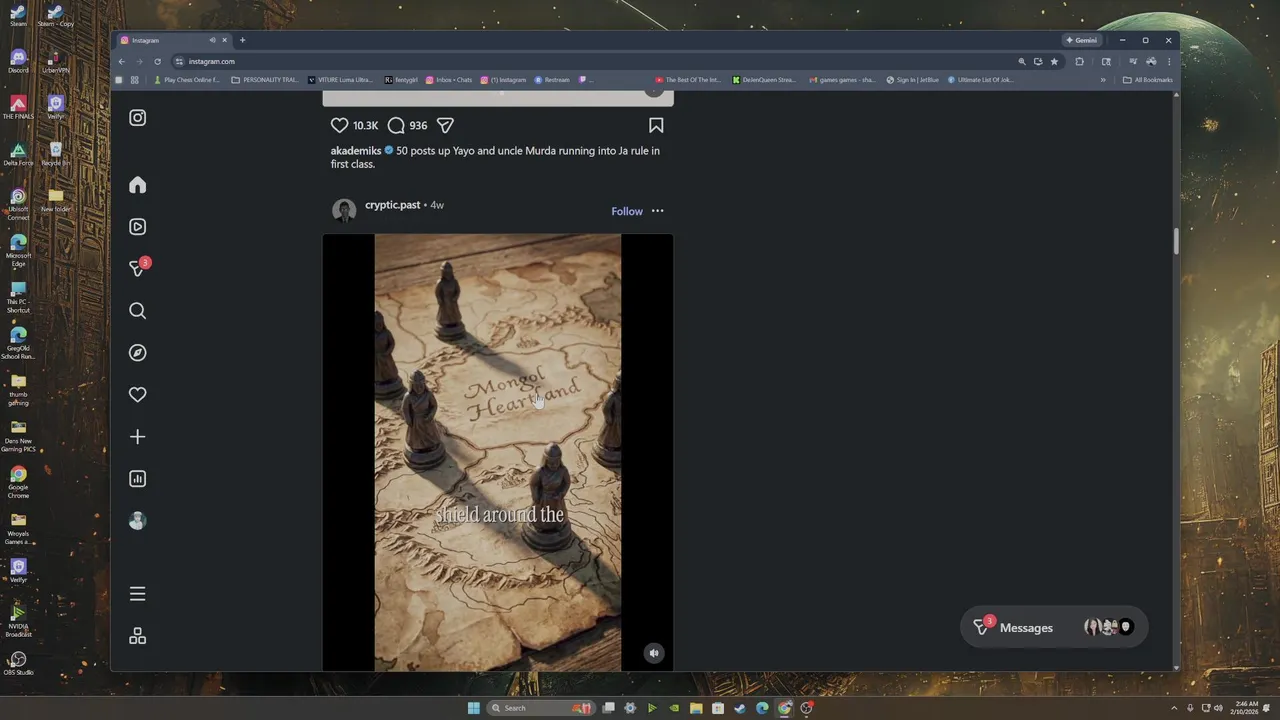Screen dimensions: 1280x720
Task: Select the Instagram browser tab
Action: 175,40
